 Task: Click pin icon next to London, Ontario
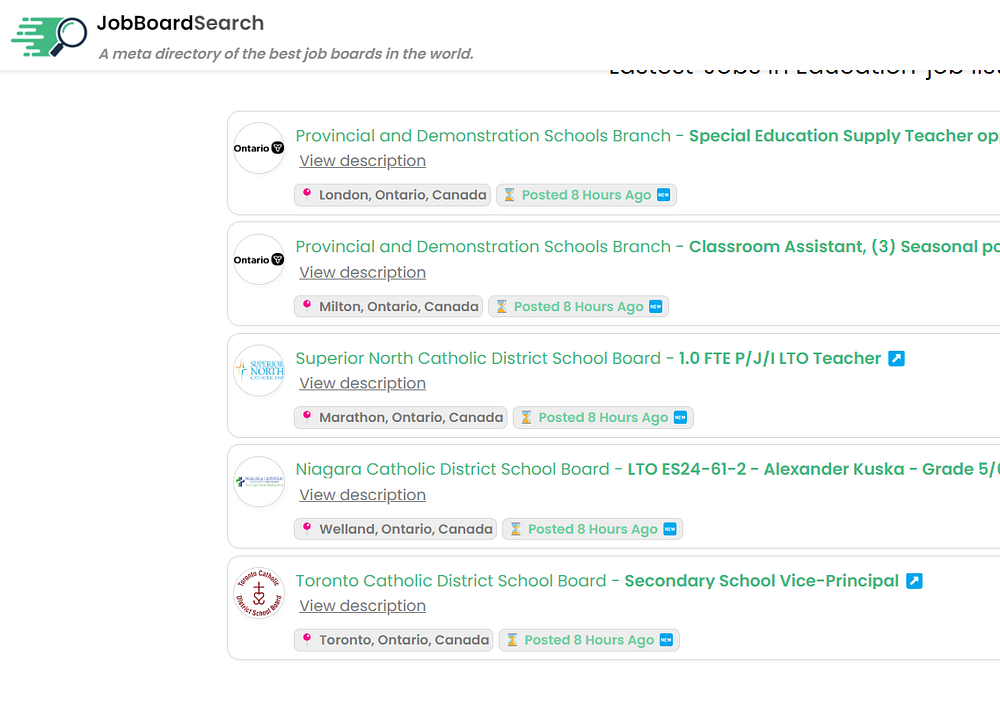coord(307,194)
